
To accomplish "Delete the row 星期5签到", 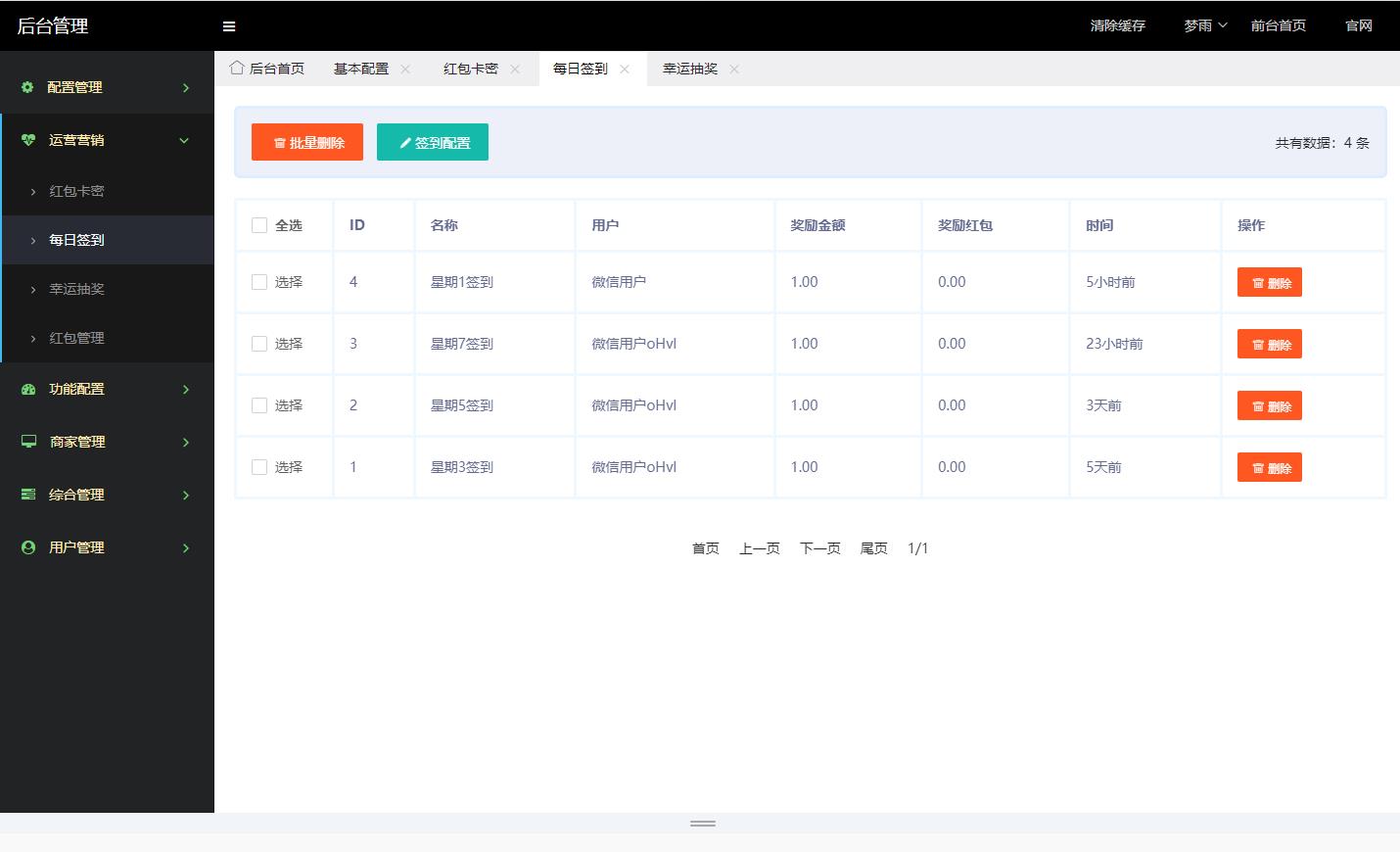I will tap(1270, 405).
